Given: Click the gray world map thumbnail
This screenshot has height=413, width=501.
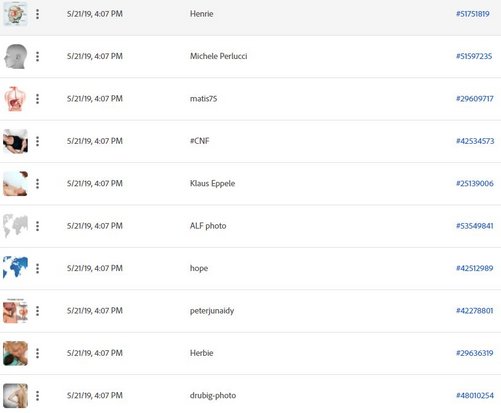Looking at the screenshot, I should (15, 226).
